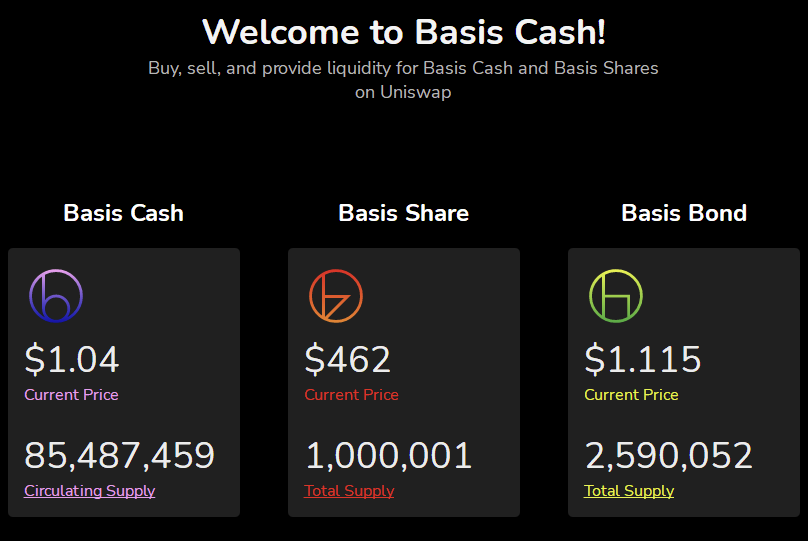Image resolution: width=808 pixels, height=541 pixels.
Task: Click the Basis Share heading
Action: [403, 213]
